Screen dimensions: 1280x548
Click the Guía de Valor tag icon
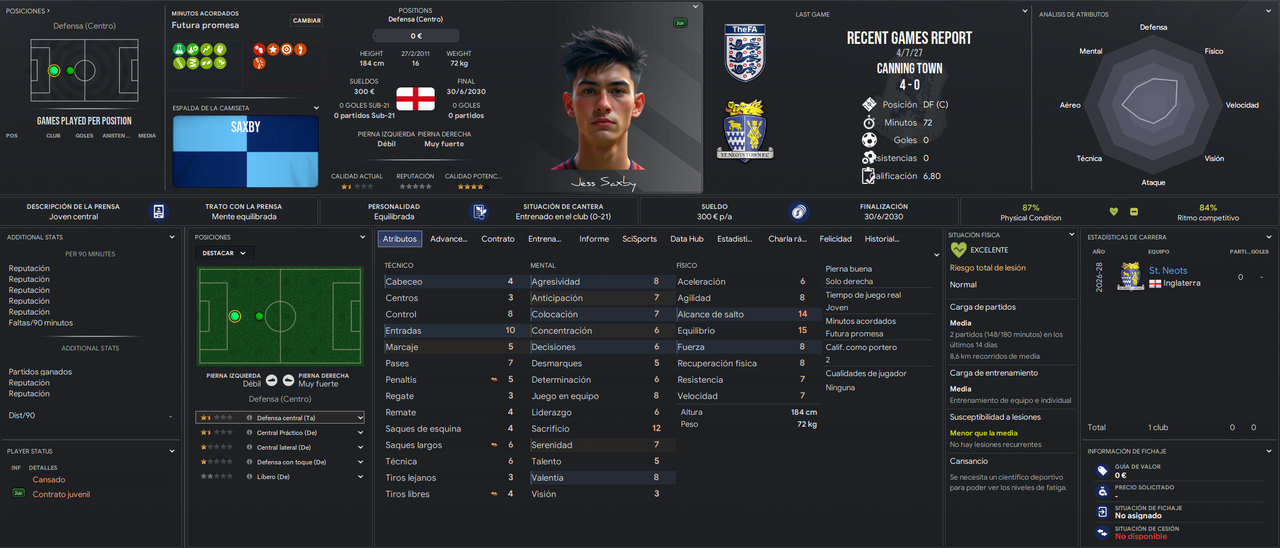[x=1102, y=471]
